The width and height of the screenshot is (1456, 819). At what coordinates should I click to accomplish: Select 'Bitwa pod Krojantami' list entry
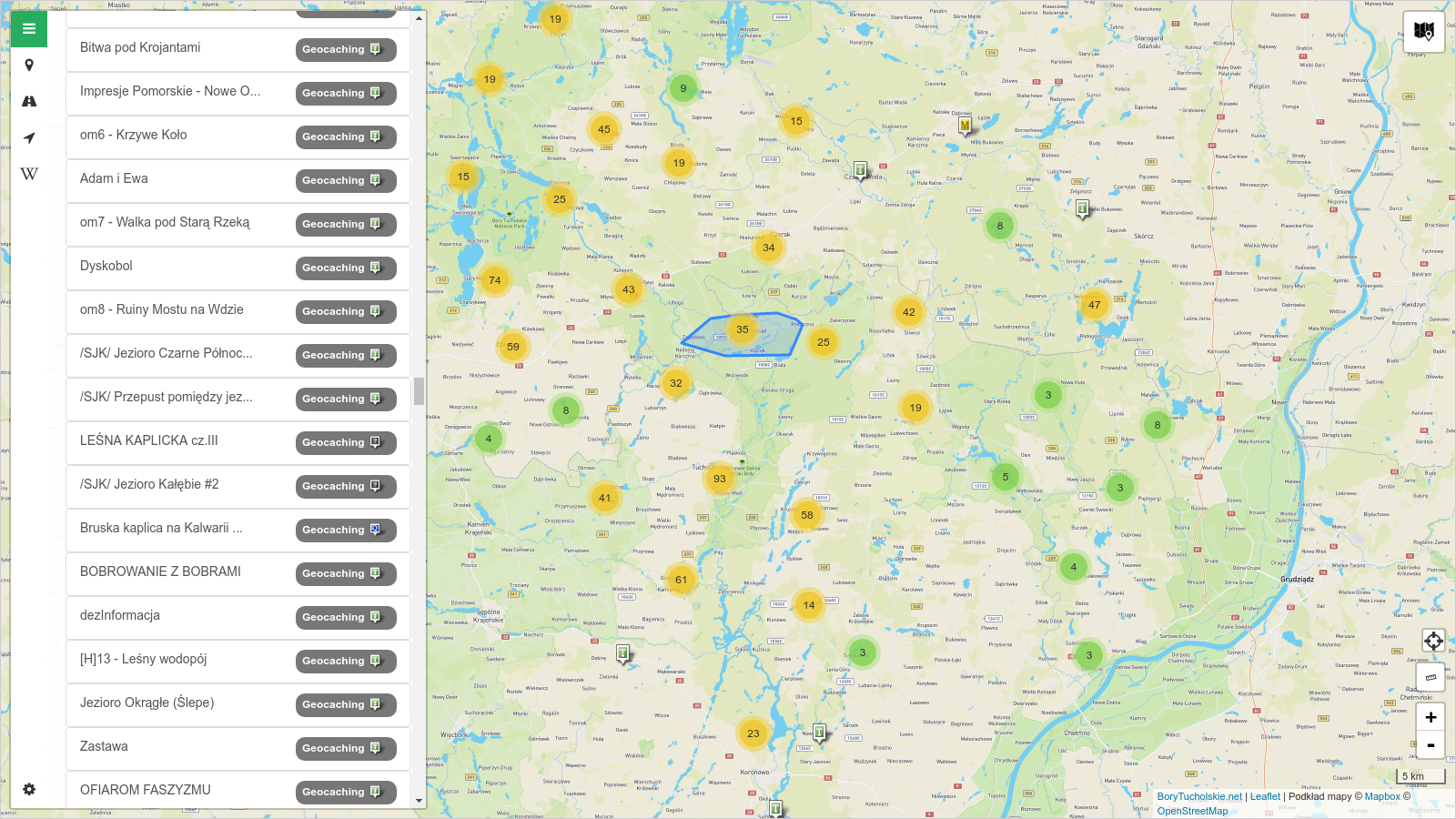point(140,48)
